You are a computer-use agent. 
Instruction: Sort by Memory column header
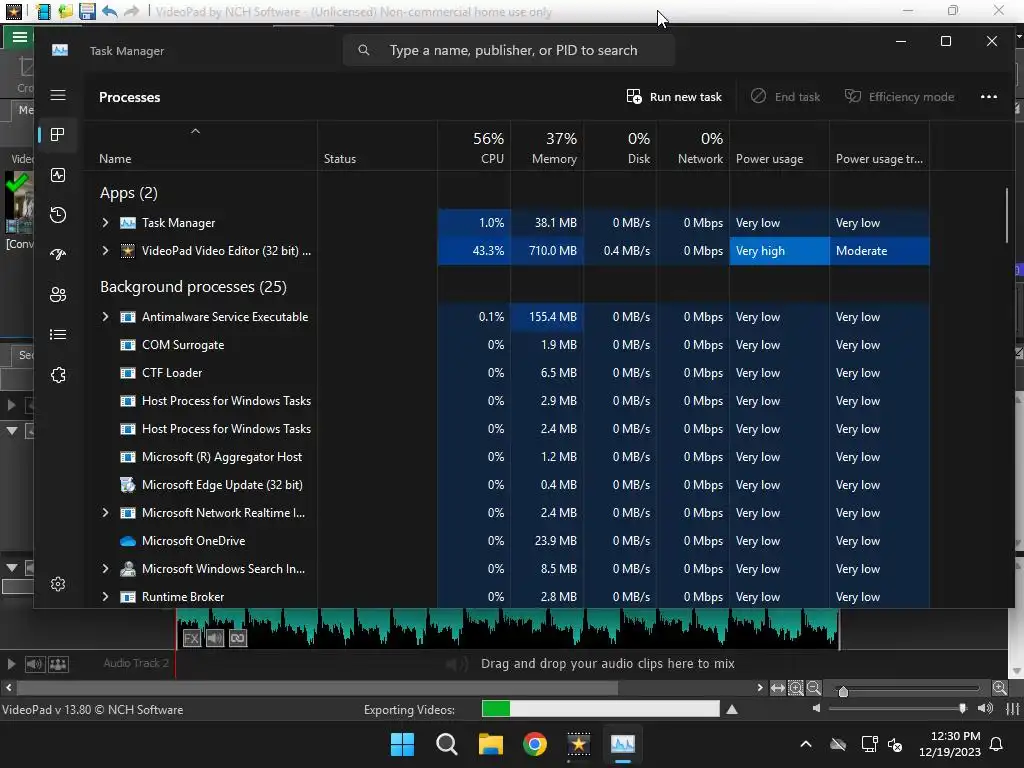[x=547, y=146]
